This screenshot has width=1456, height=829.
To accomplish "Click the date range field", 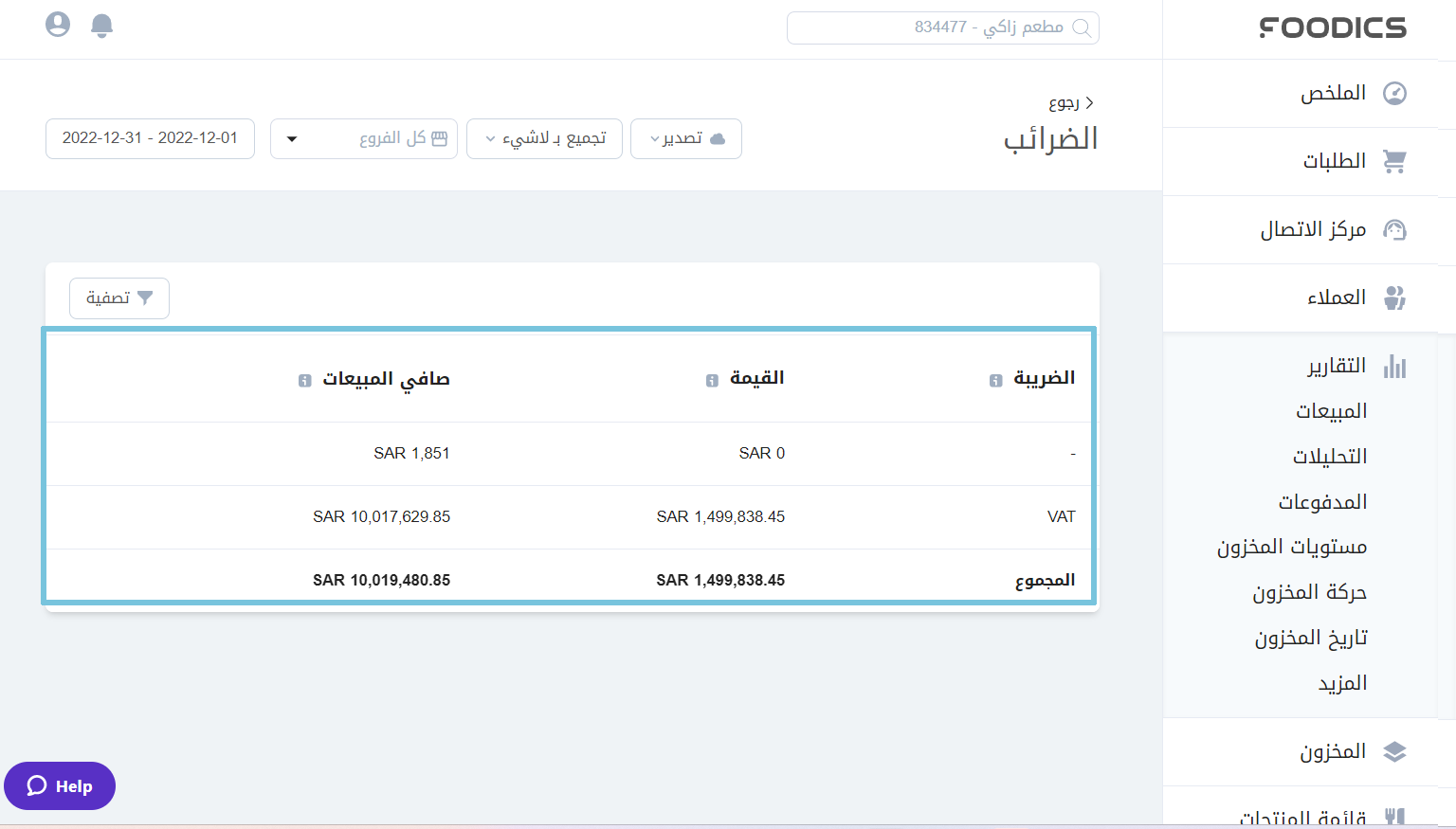I will [x=150, y=138].
